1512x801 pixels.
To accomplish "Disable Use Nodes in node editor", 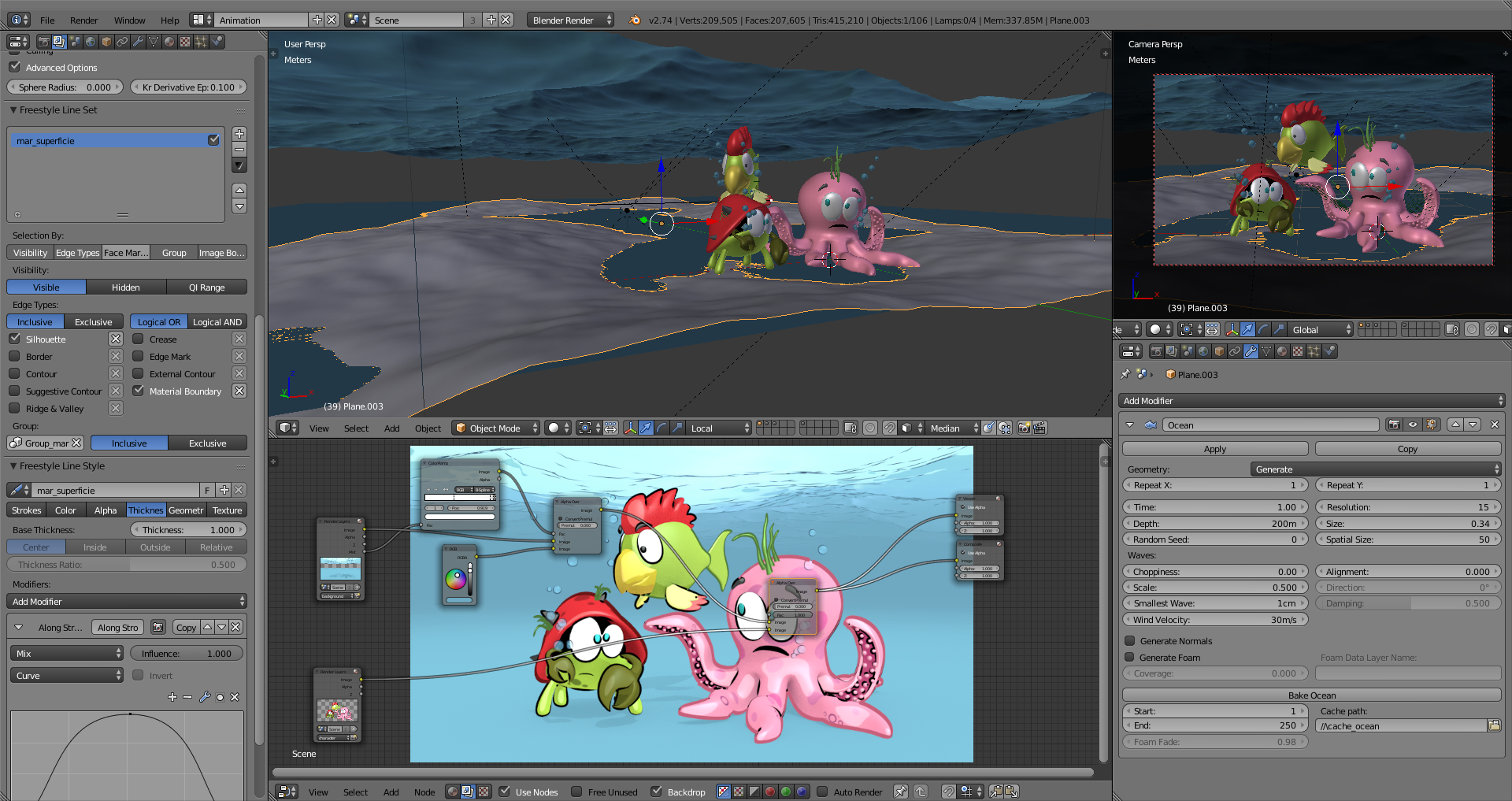I will [x=505, y=792].
